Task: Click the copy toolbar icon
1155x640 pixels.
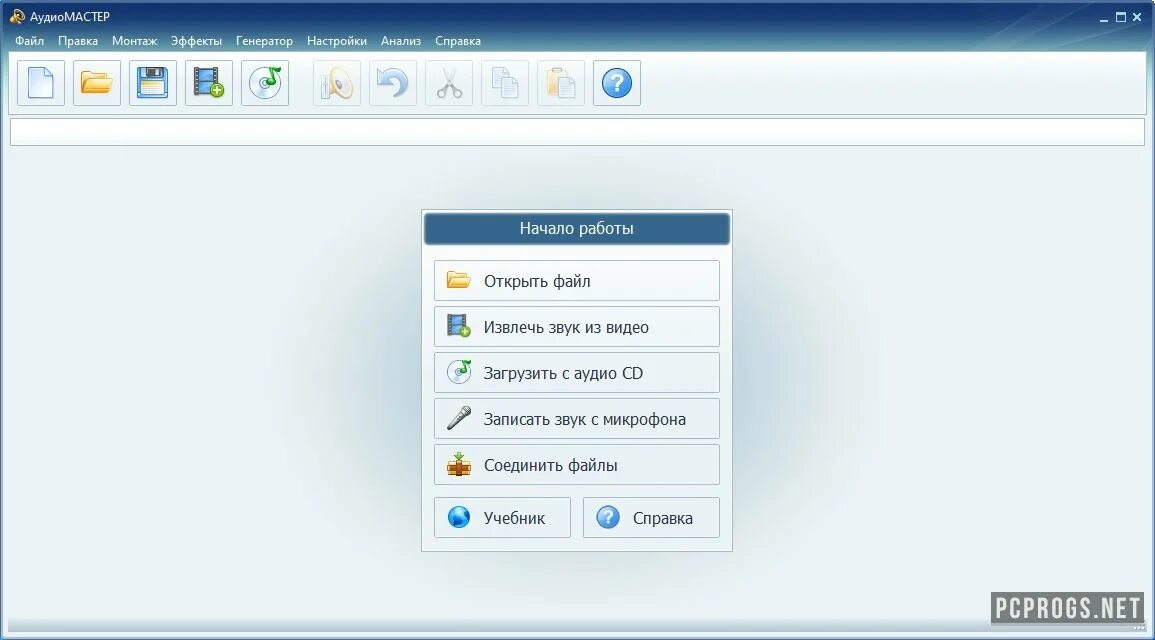Action: coord(505,82)
